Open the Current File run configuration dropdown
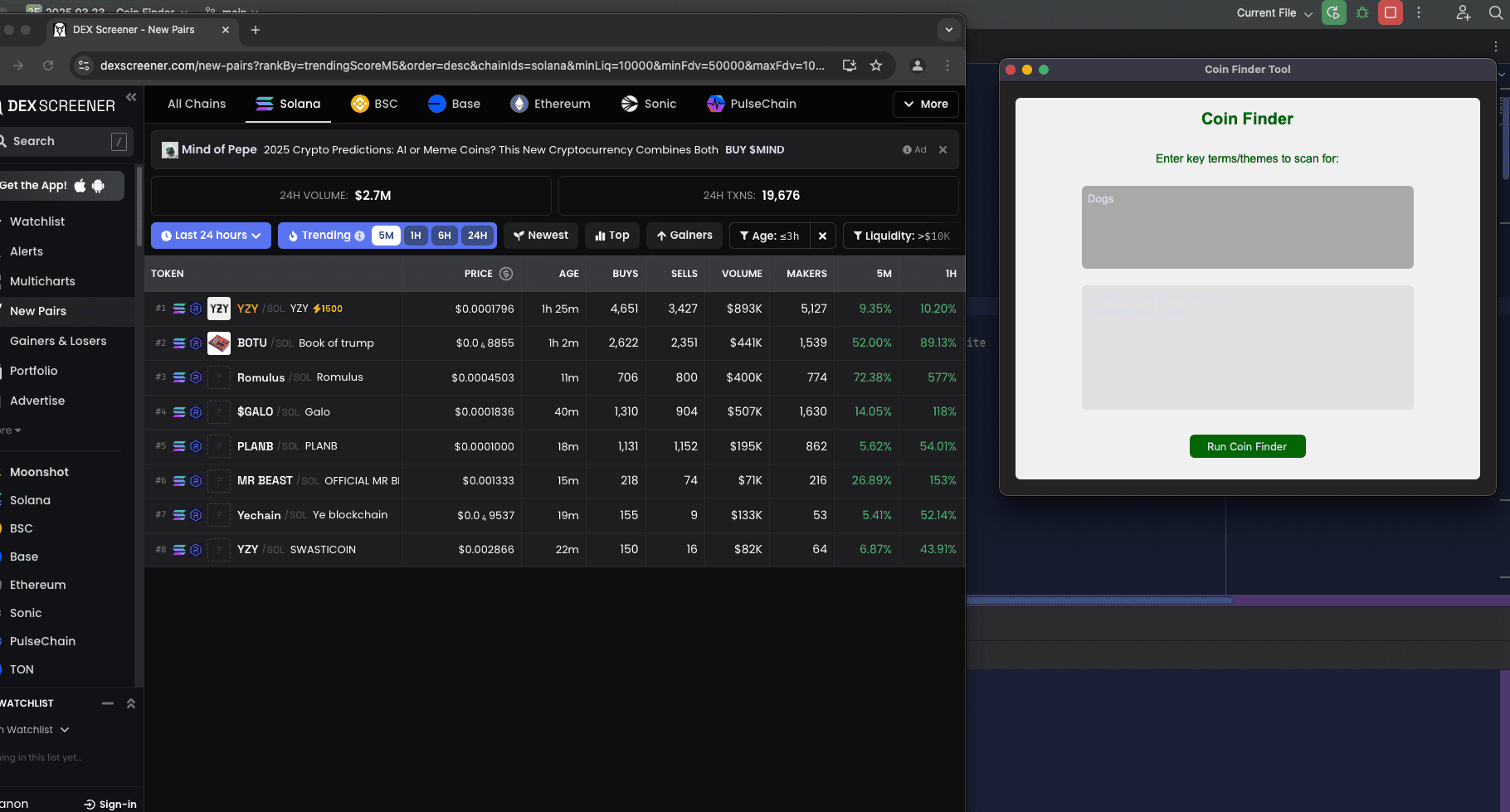Image resolution: width=1510 pixels, height=812 pixels. (x=1274, y=13)
